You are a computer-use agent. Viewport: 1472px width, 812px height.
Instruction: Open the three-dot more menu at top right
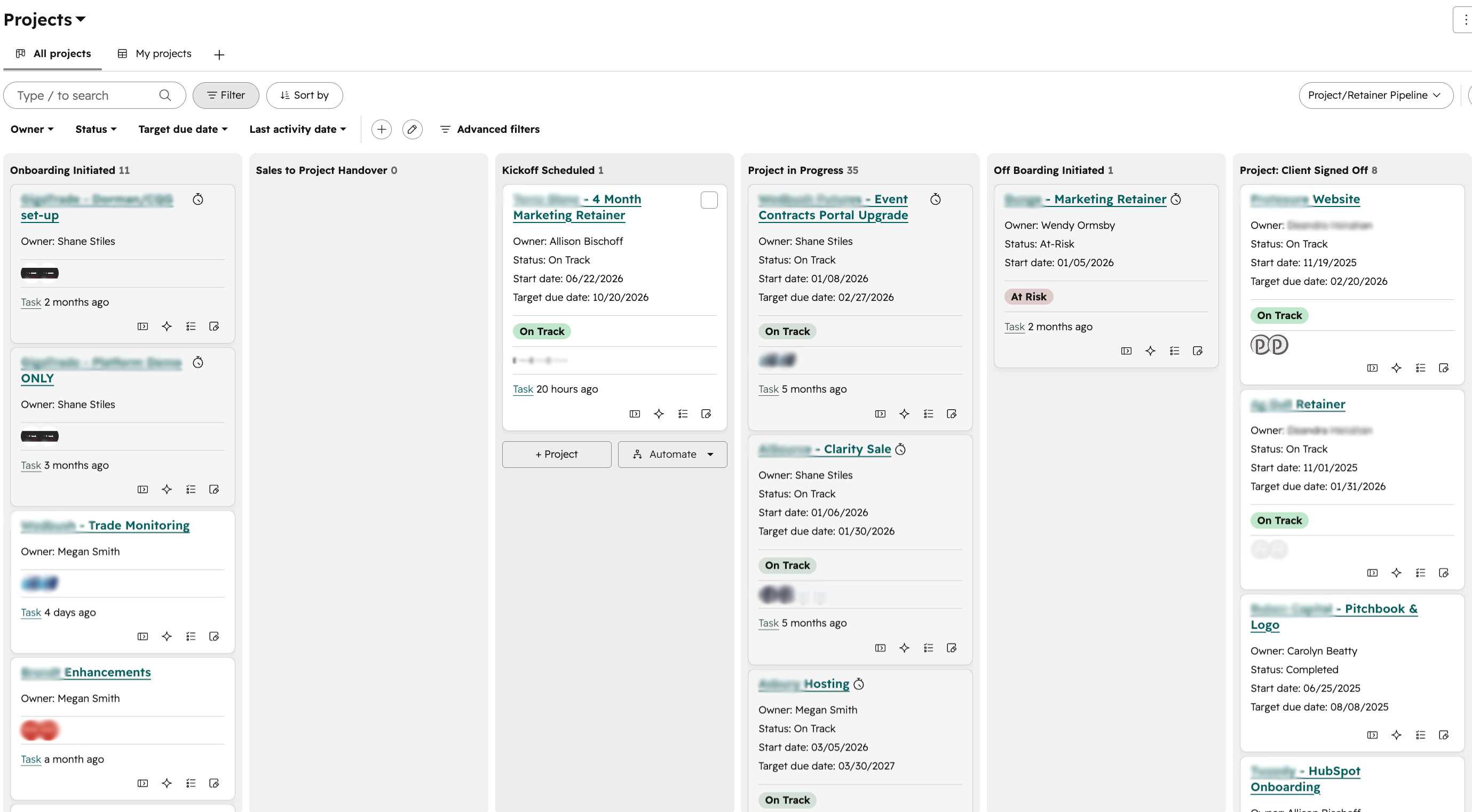(1465, 19)
